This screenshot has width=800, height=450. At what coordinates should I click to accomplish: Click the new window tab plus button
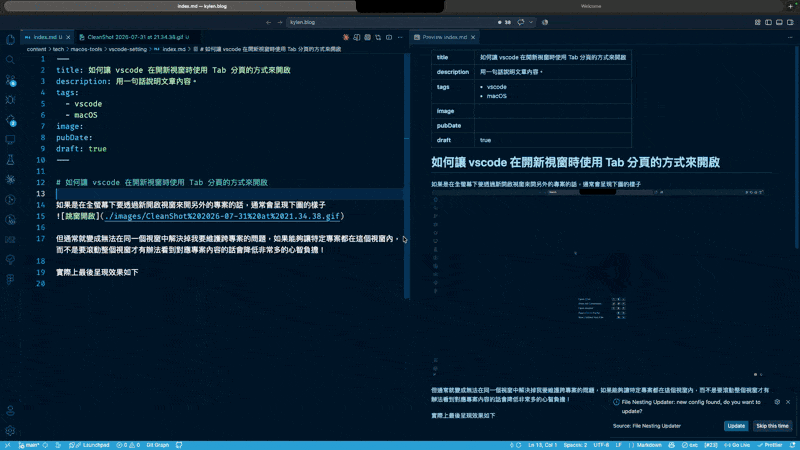[791, 6]
